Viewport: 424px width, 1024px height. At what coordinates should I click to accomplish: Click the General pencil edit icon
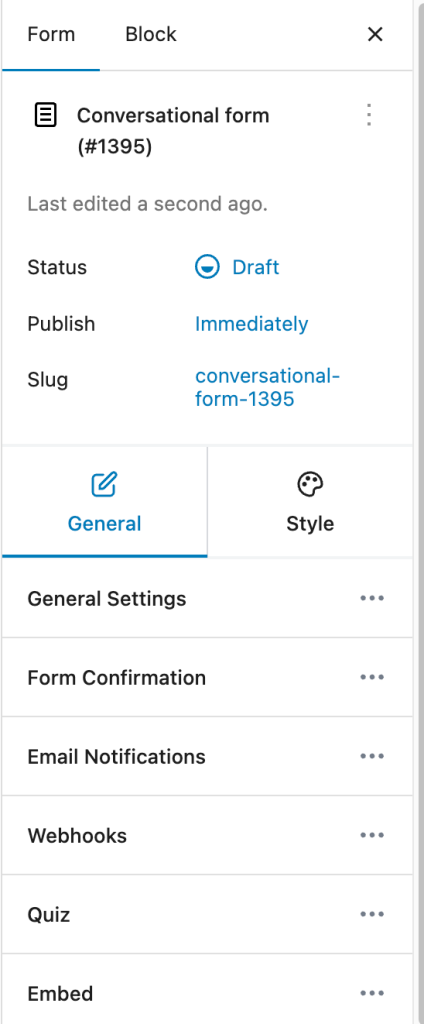point(104,485)
